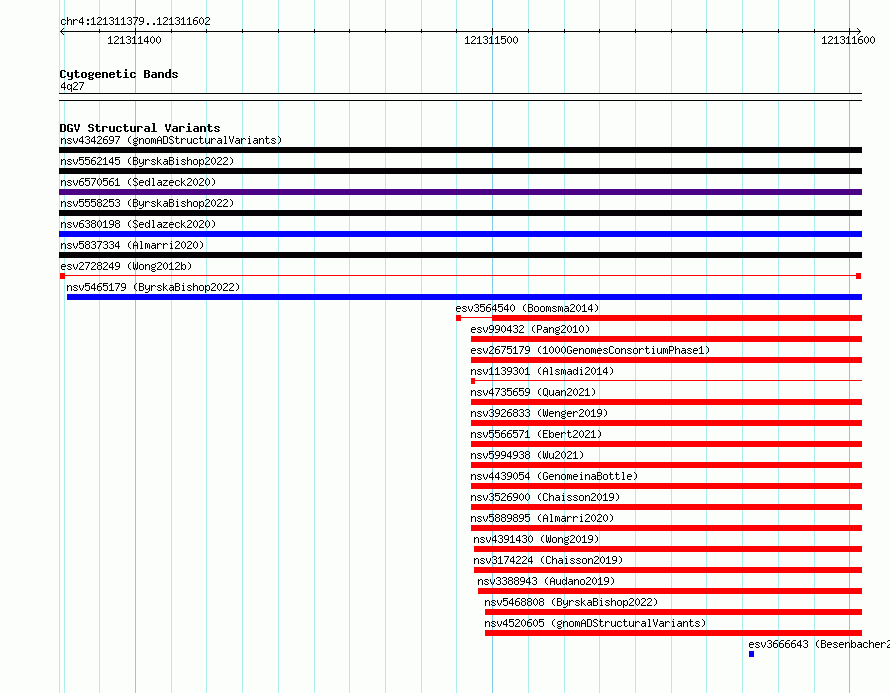Click the right red end marker of esv2728249
The height and width of the screenshot is (693, 890).
859,276
